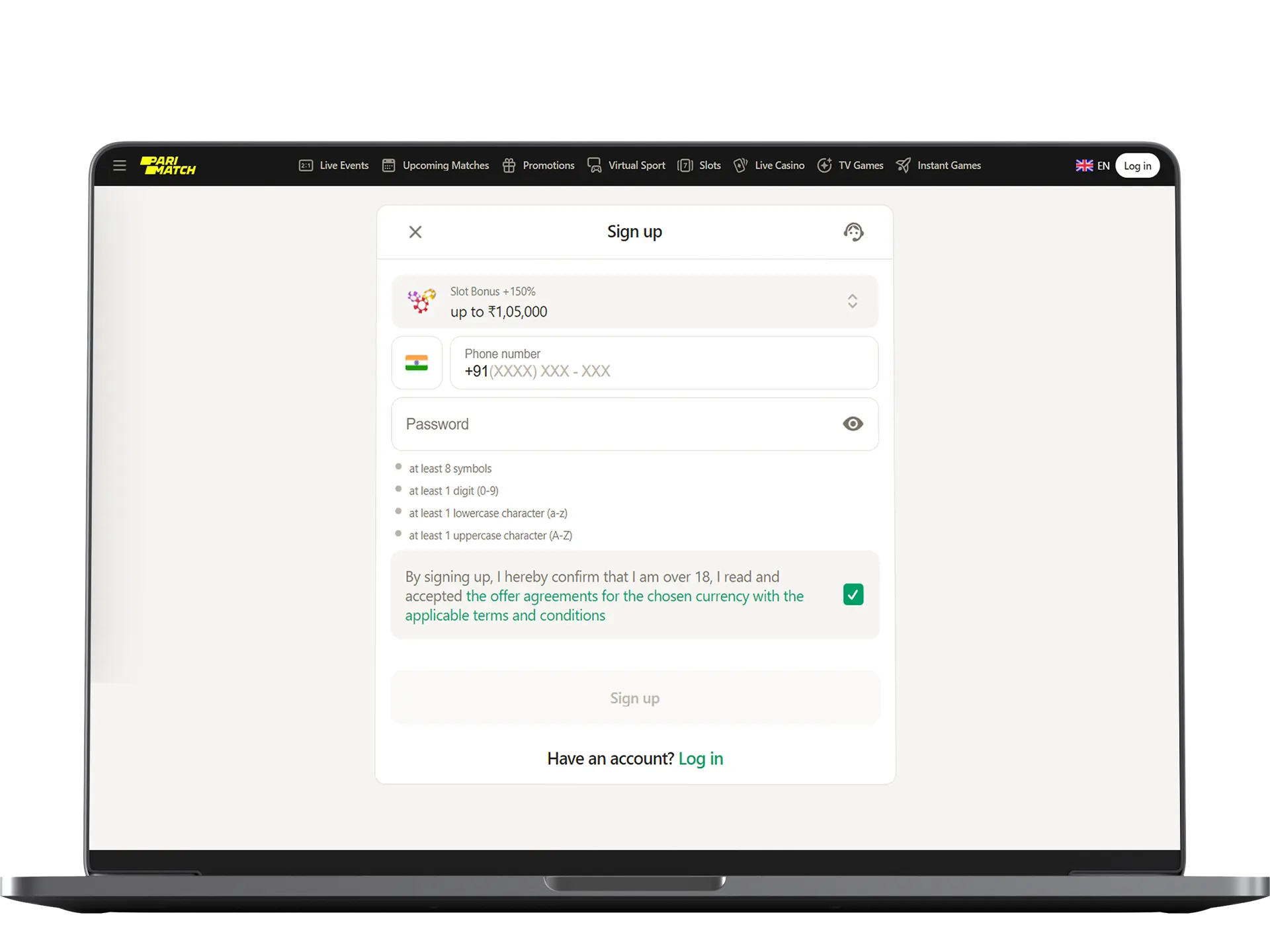Click the Live Casino dice icon
Screen dimensions: 1270x952
pos(741,165)
